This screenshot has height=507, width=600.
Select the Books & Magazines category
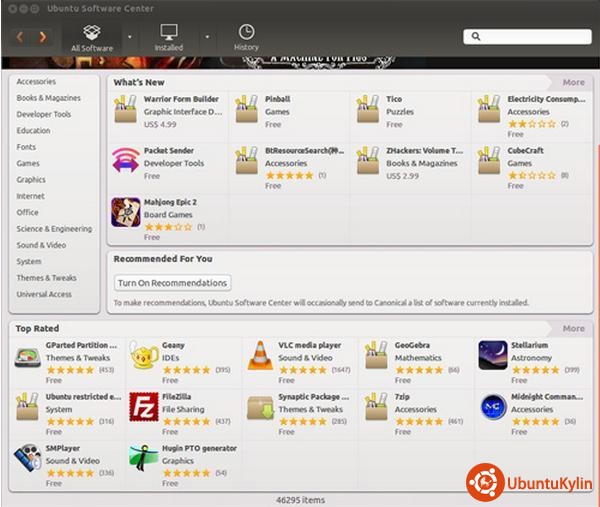pos(49,98)
